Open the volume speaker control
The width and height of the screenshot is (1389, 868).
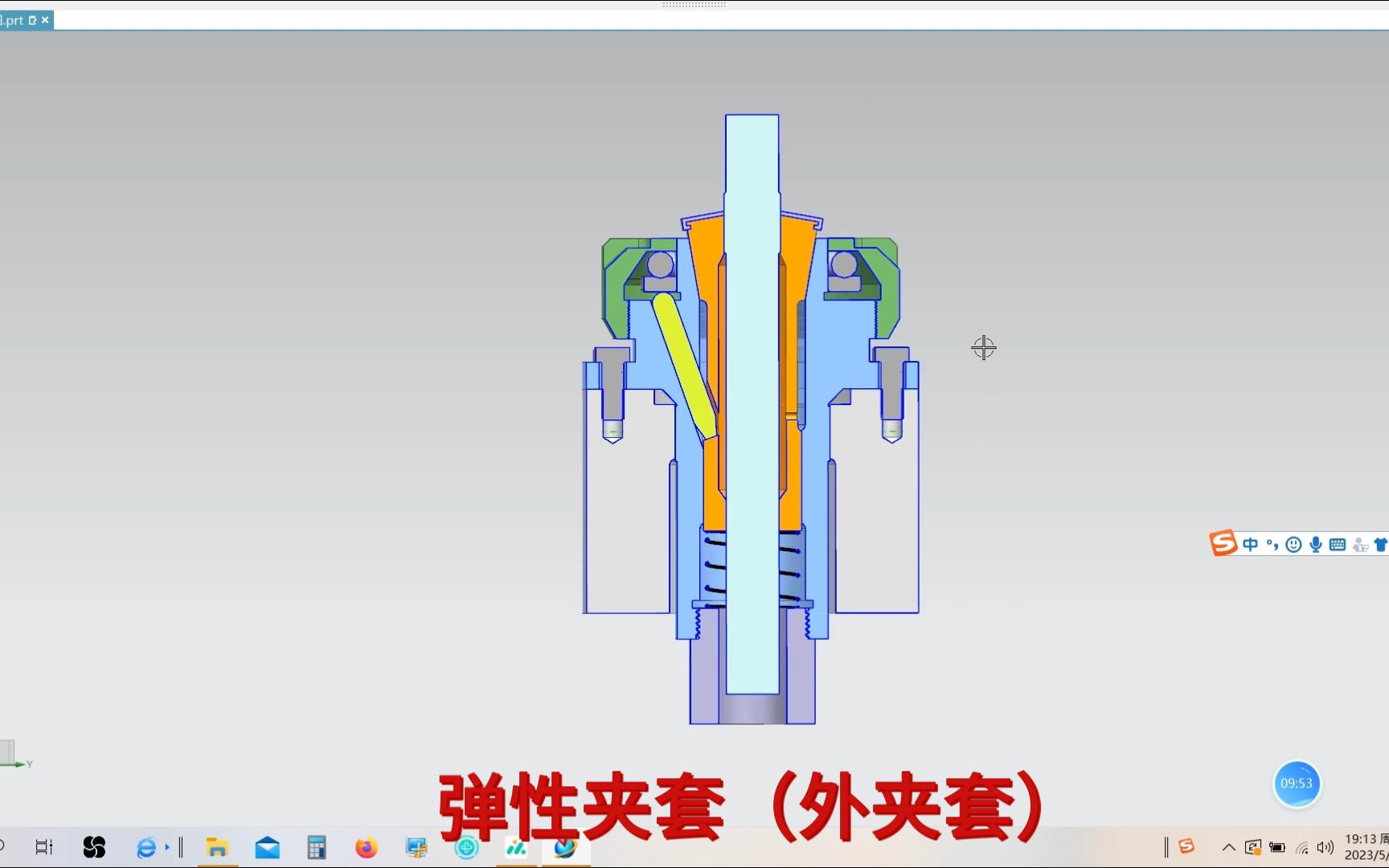[1325, 847]
